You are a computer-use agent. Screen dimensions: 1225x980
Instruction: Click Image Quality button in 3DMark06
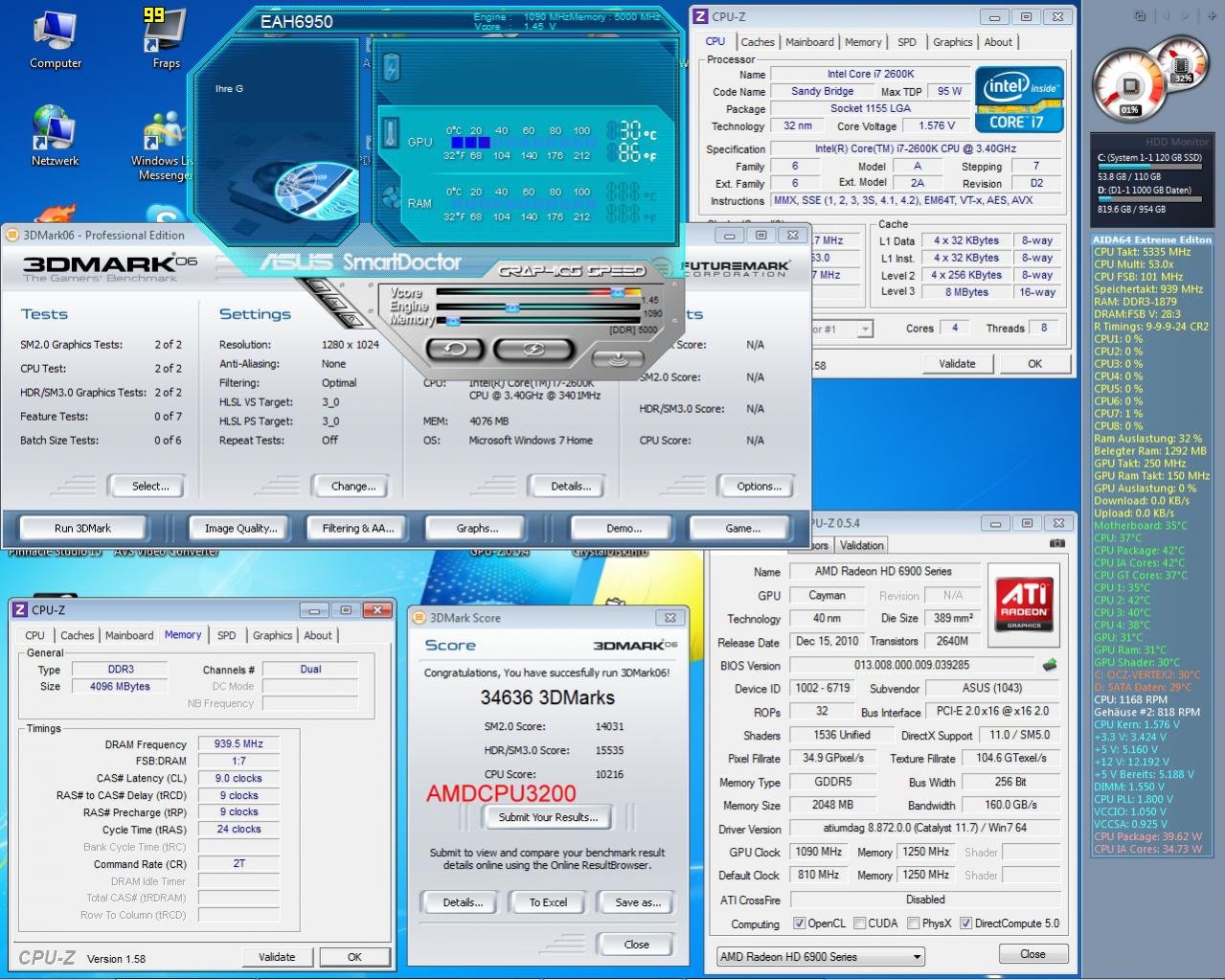pos(240,528)
